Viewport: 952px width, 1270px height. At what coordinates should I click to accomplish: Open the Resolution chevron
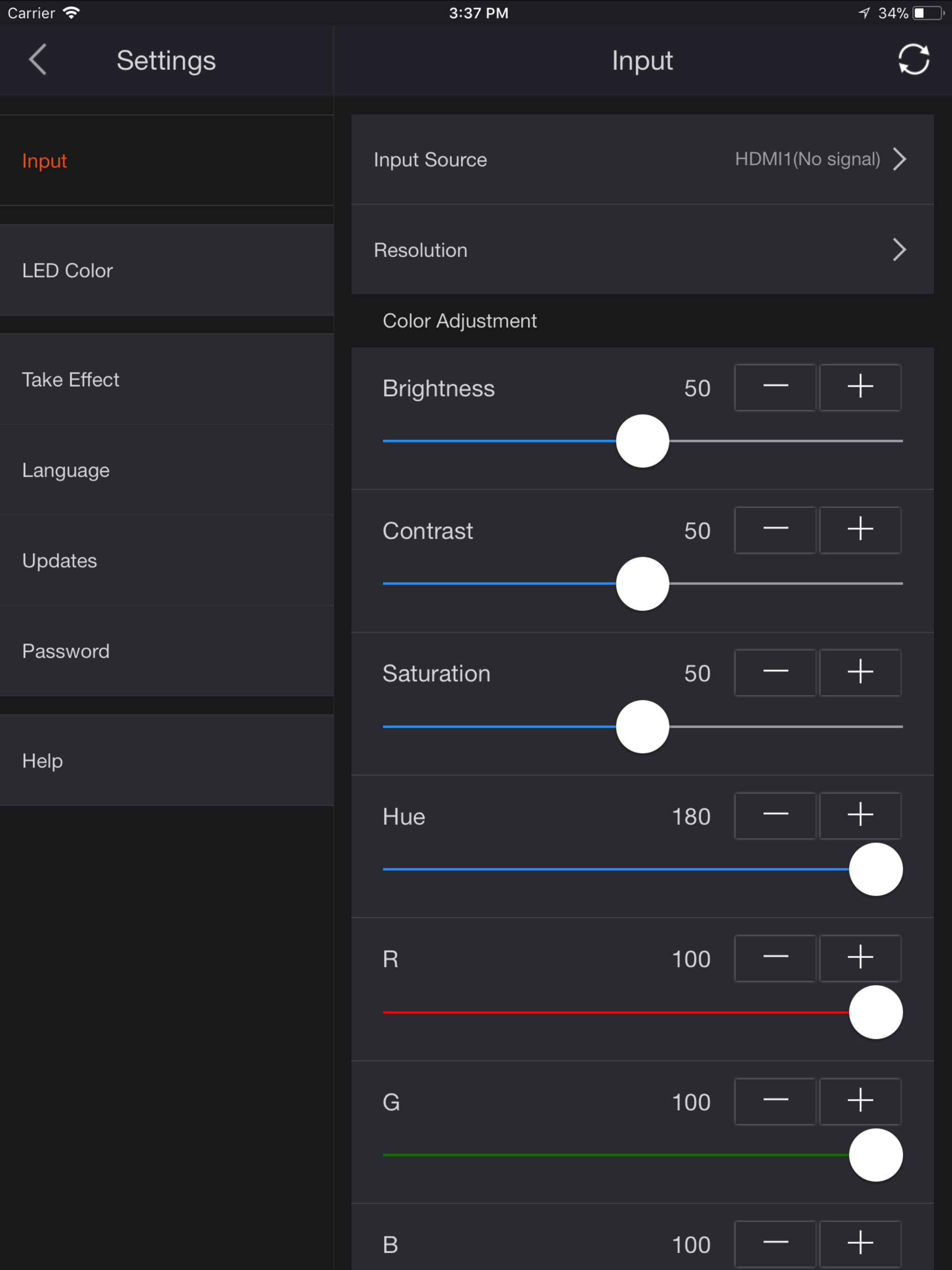(x=900, y=250)
